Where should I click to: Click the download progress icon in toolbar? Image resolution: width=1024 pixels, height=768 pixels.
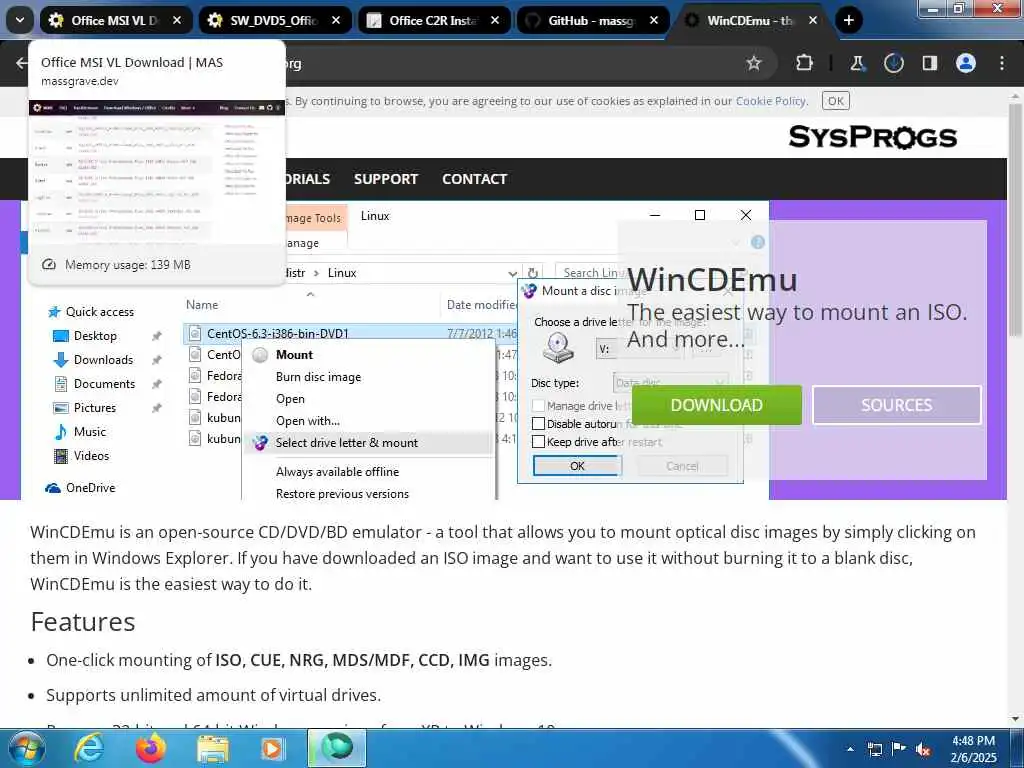coord(893,63)
